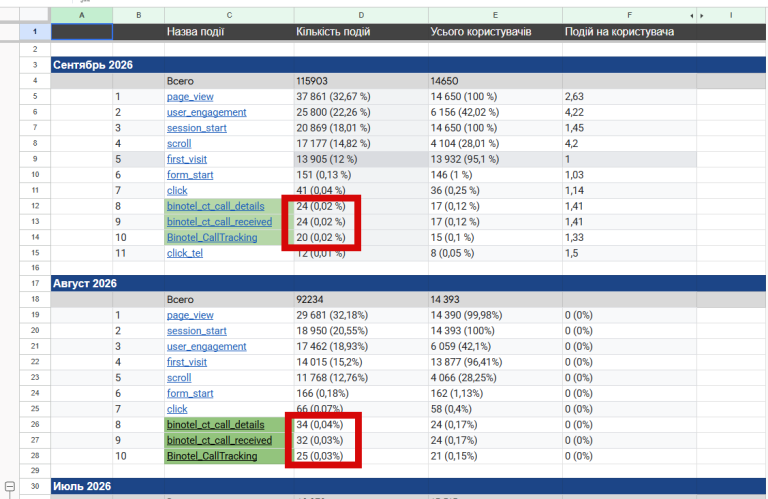Click the 'Июль 2026' section heading
The image size is (768, 499).
(82, 486)
